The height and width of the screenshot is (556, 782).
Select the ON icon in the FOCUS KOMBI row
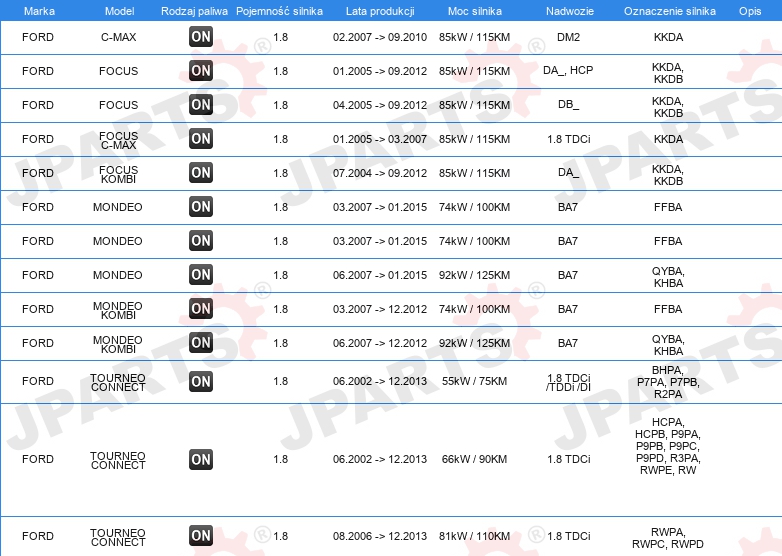click(201, 173)
